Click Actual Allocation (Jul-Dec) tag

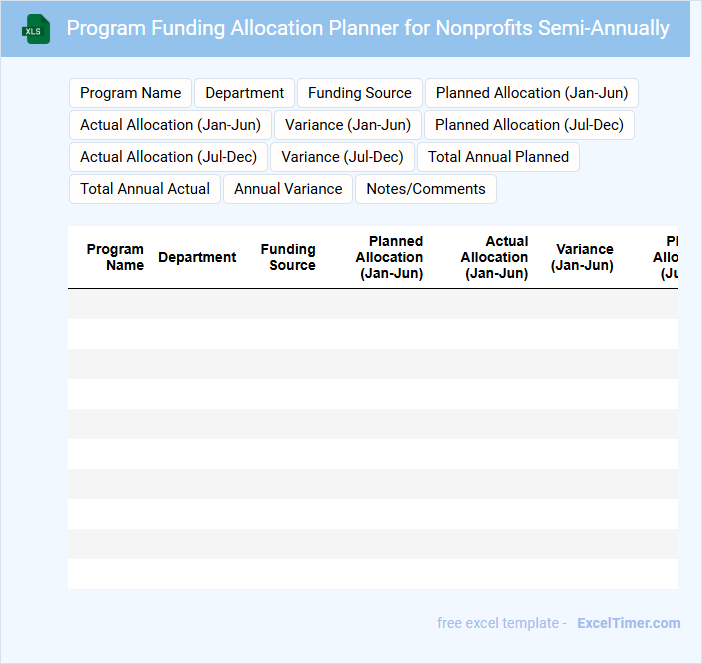pyautogui.click(x=168, y=157)
